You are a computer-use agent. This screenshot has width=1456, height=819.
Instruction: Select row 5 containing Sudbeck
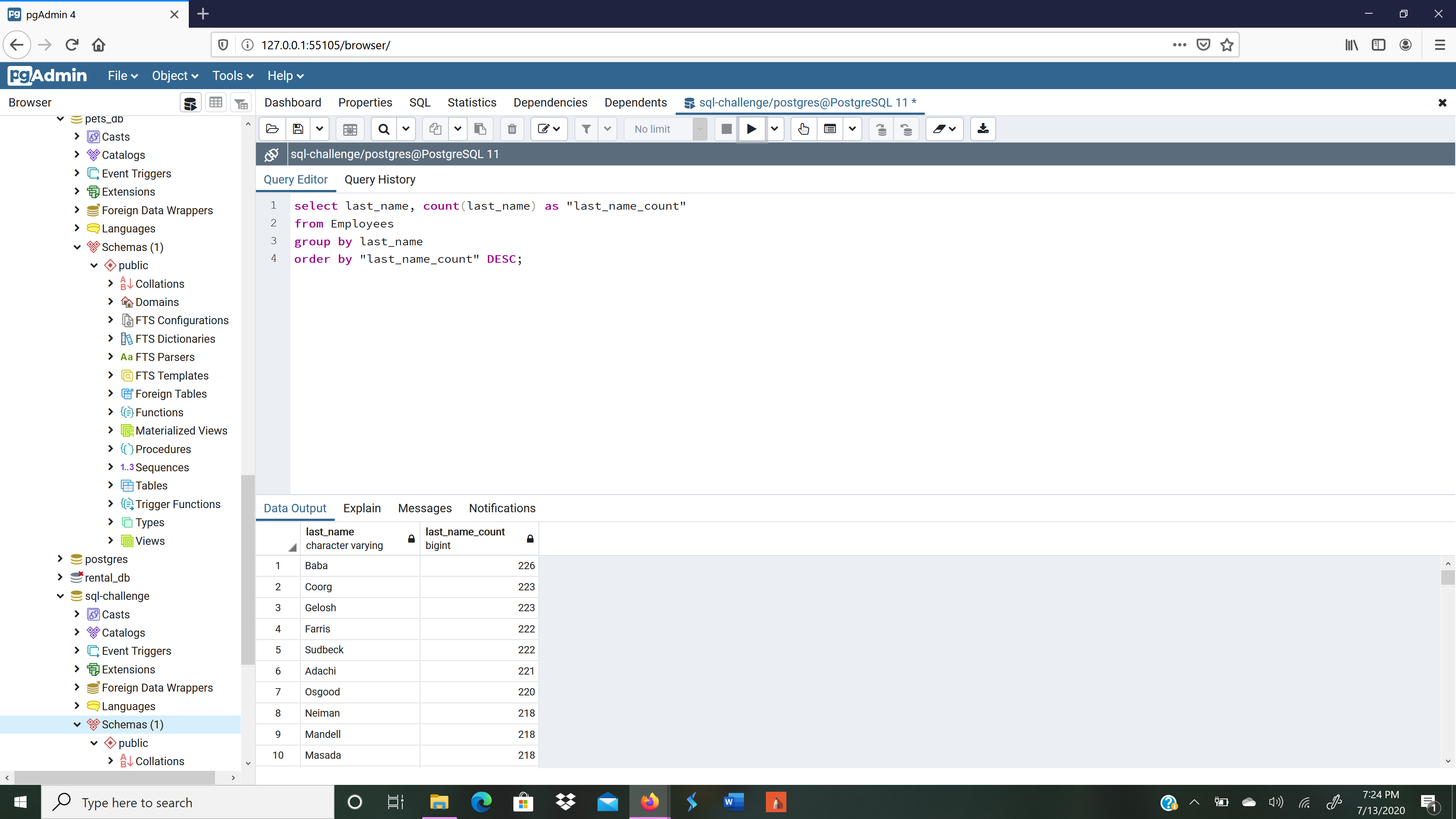coord(278,650)
